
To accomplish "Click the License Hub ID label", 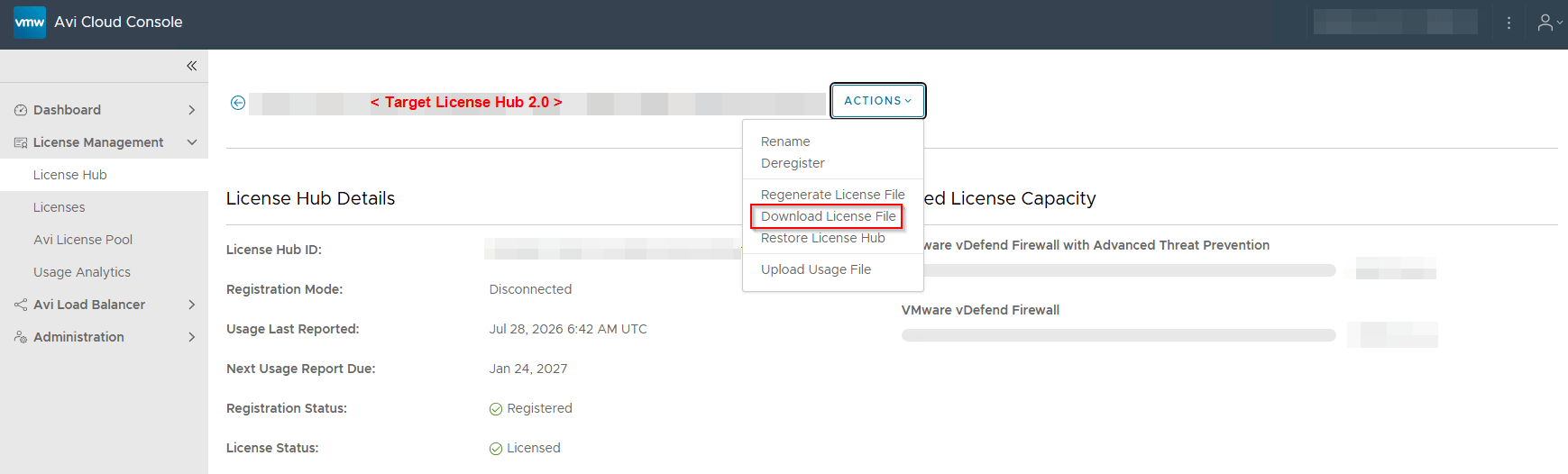I will (273, 250).
